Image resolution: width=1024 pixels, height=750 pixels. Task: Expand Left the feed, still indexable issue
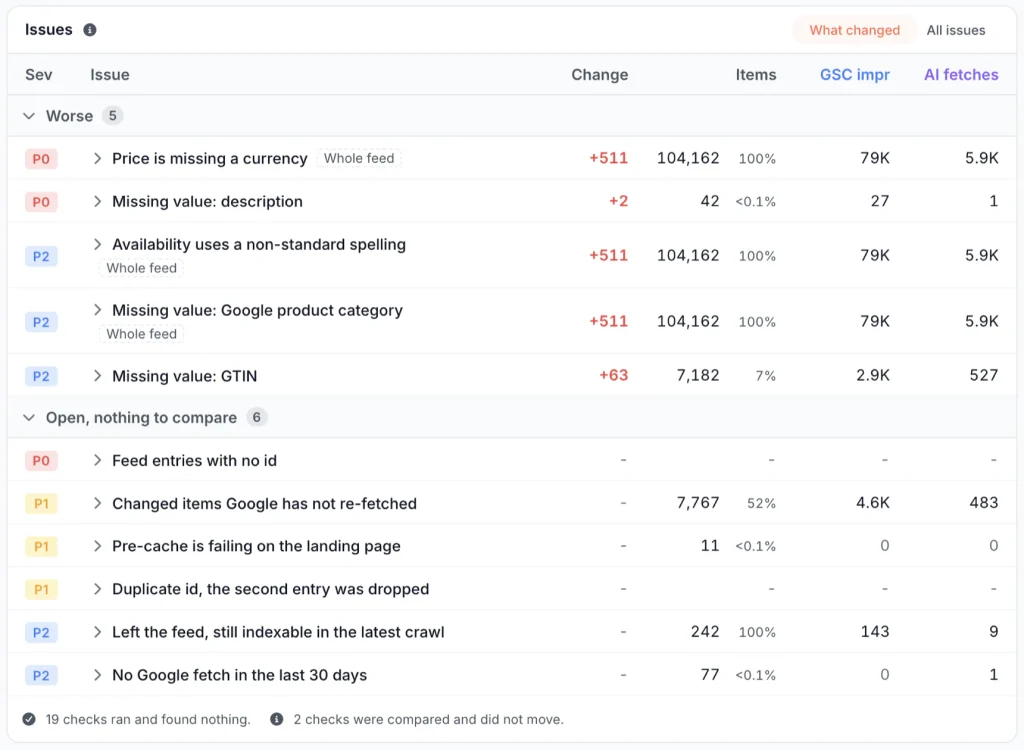tap(97, 632)
